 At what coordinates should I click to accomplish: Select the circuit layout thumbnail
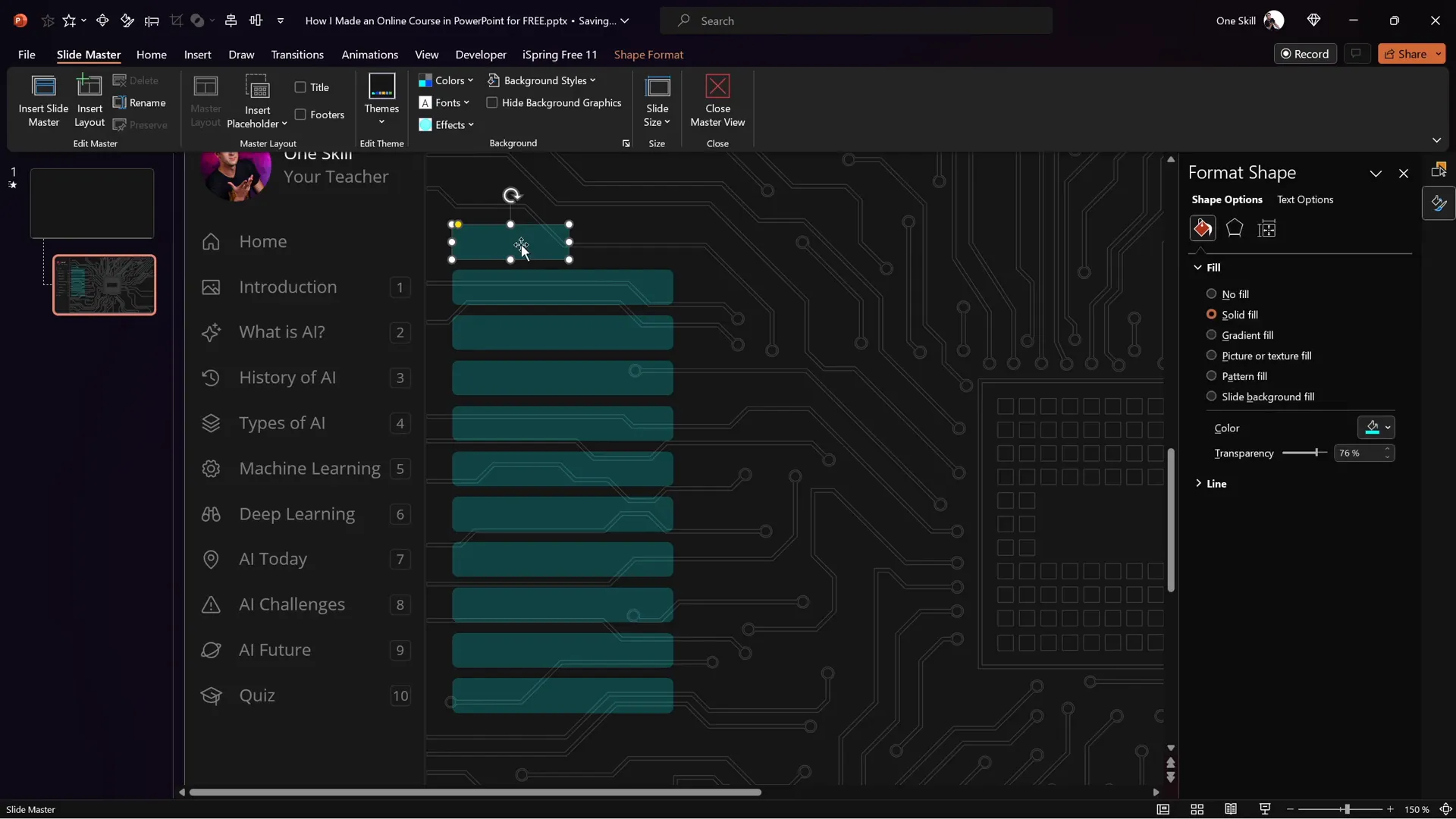pos(104,285)
